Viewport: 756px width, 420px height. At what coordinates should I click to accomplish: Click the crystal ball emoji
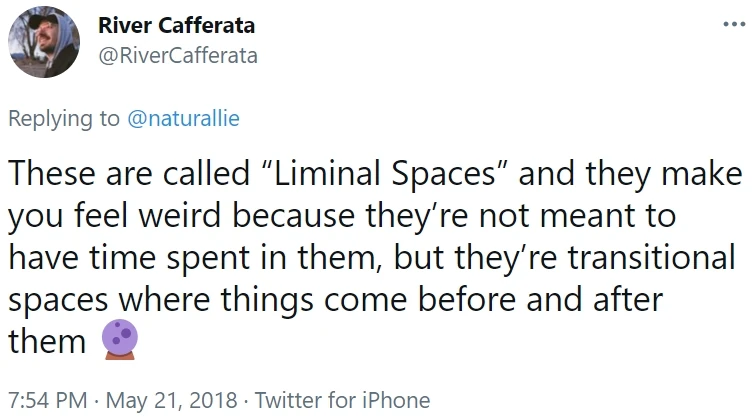(x=118, y=343)
